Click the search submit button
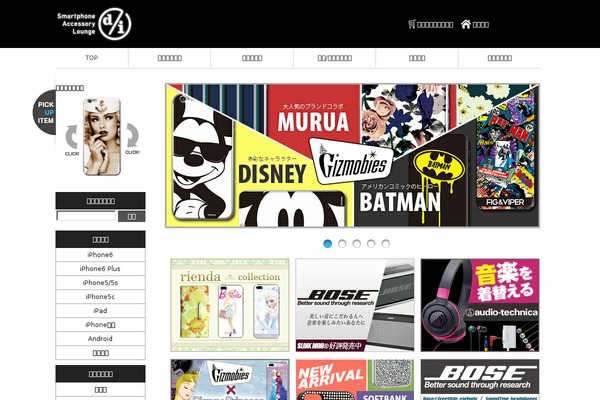The height and width of the screenshot is (400, 600). (132, 216)
